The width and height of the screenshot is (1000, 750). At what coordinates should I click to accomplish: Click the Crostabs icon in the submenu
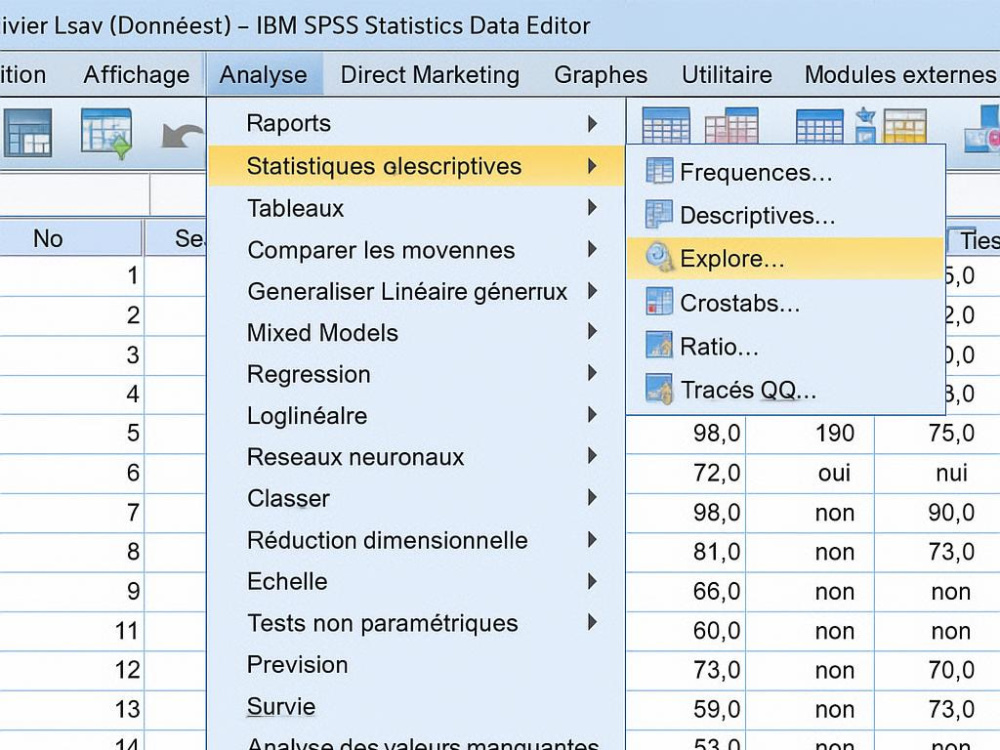[657, 303]
